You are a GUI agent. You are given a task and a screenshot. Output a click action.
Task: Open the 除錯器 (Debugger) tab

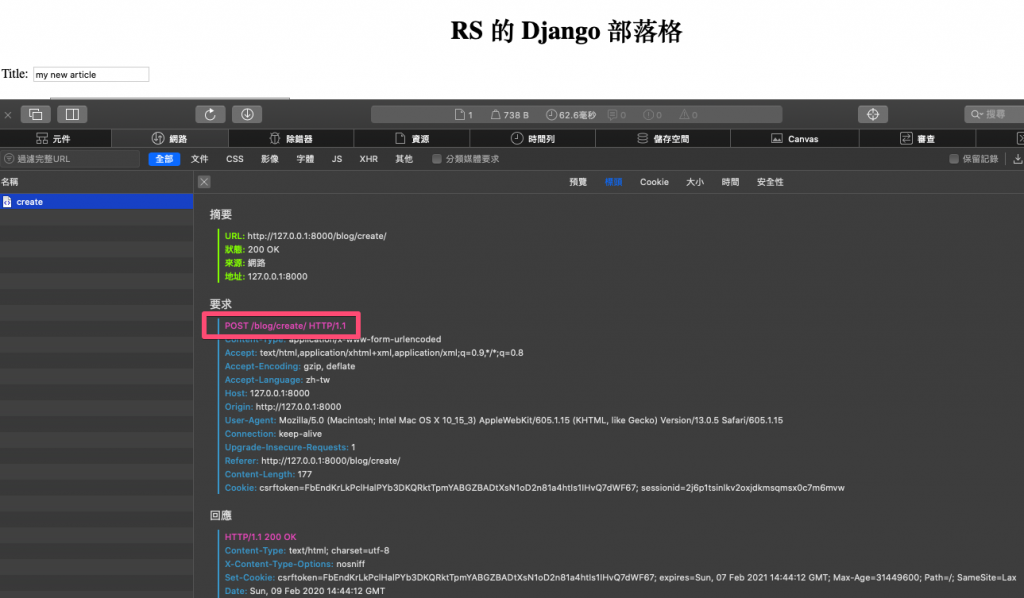291,138
